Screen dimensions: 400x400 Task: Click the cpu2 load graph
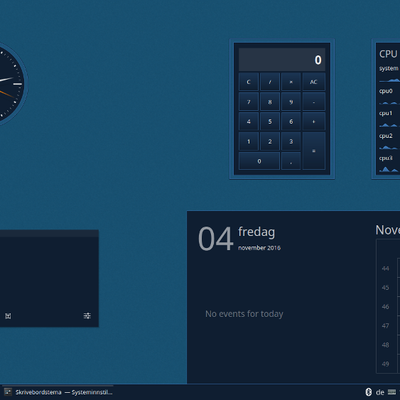coord(389,146)
